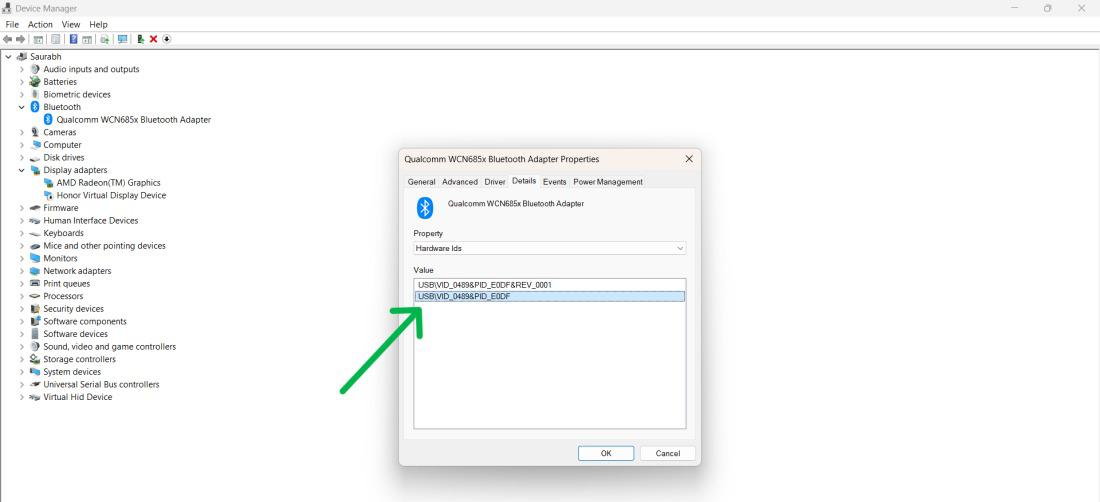Collapse the Saurabh root computer node

point(8,57)
